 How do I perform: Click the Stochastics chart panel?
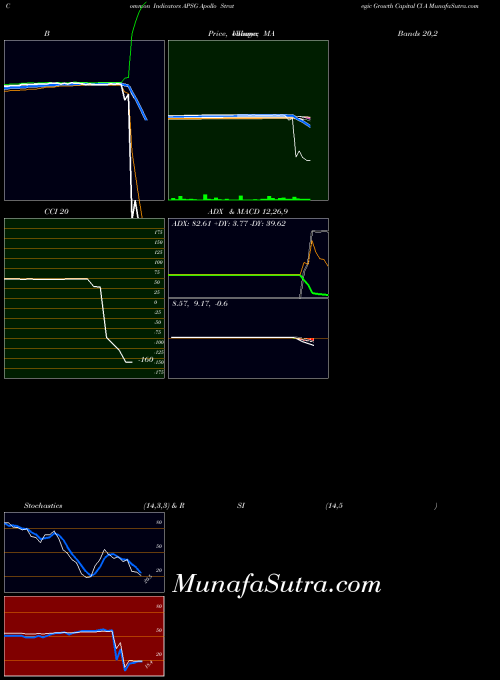pyautogui.click(x=85, y=552)
